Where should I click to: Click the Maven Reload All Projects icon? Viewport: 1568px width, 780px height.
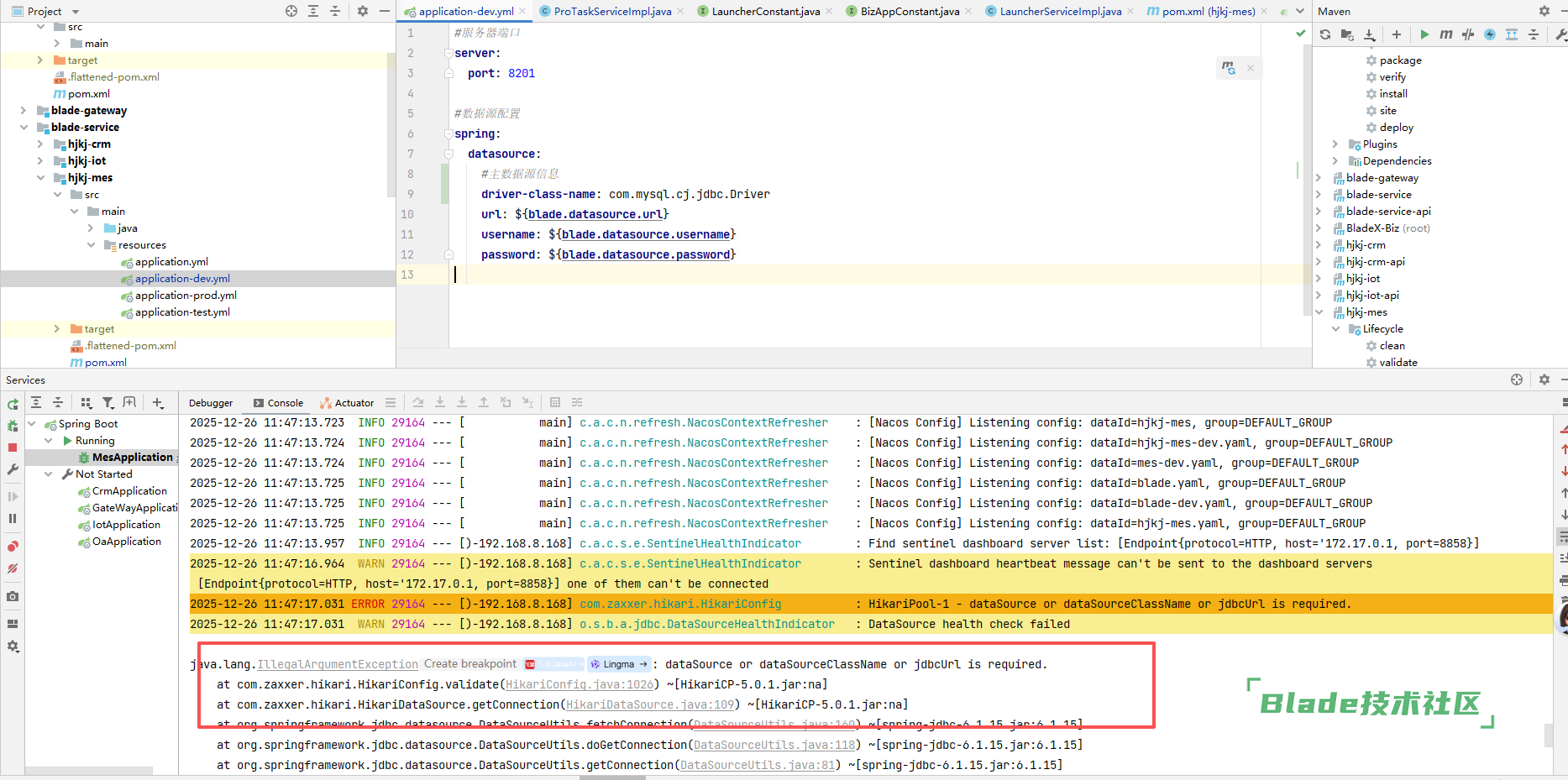click(1325, 34)
